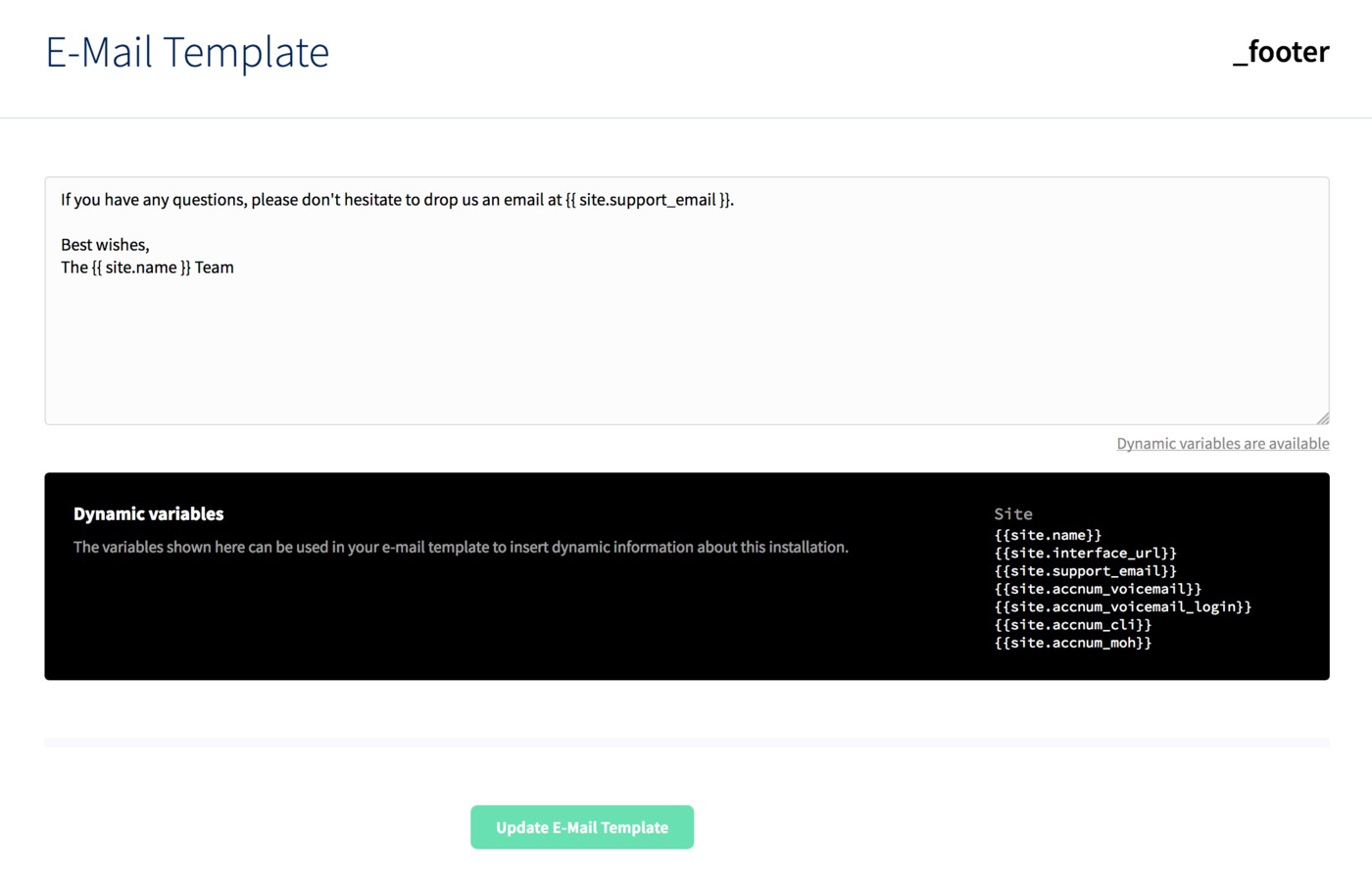The height and width of the screenshot is (870, 1372).
Task: Select the {{site.accnum_moh}} variable
Action: point(1073,643)
